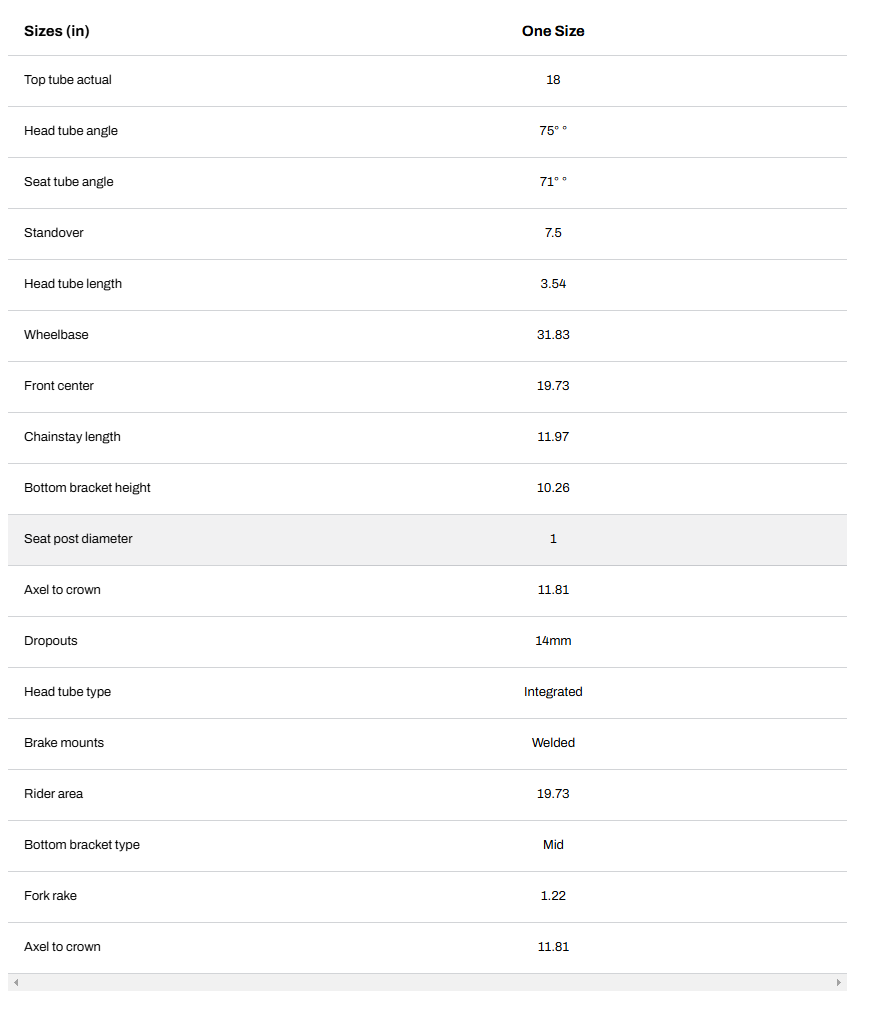Click the highlighted "Seat post diameter" label

click(x=78, y=539)
